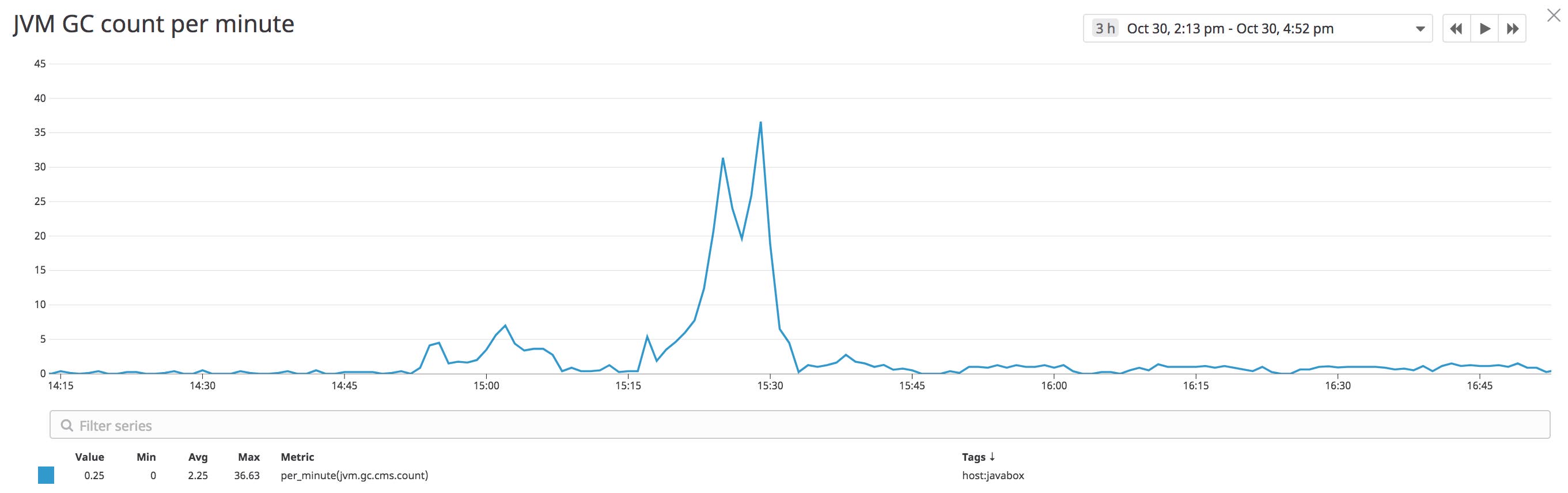Select the Max column header

(249, 457)
